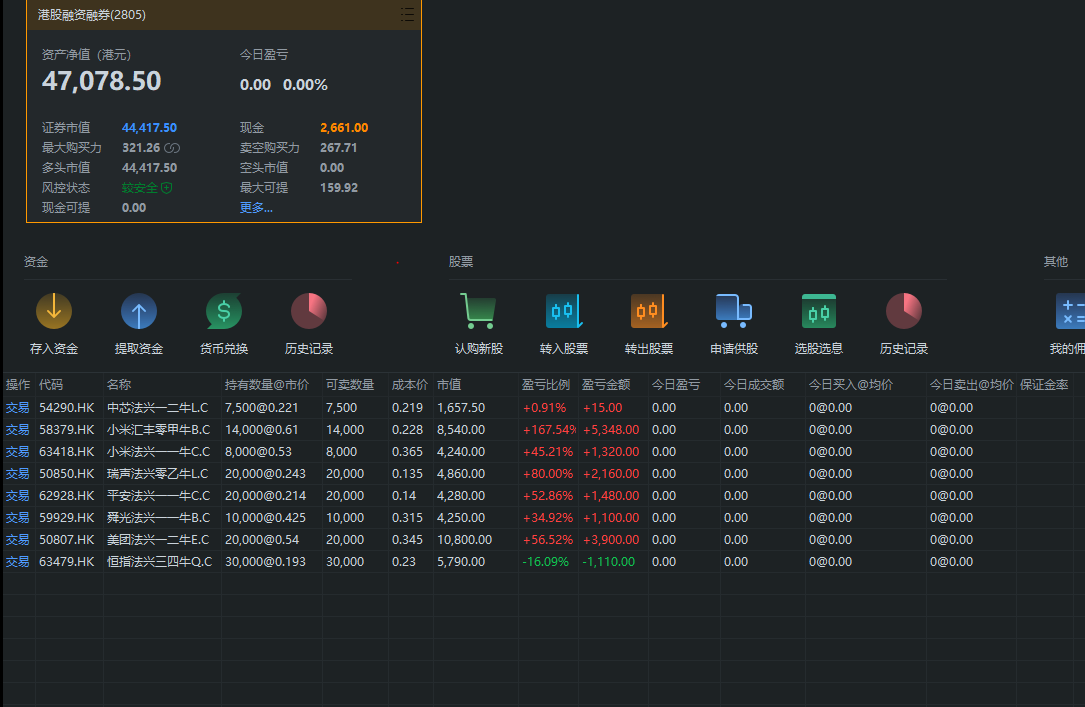Select the 恒指法兴三四牛Q.C name cell
Image resolution: width=1085 pixels, height=707 pixels.
pyautogui.click(x=160, y=562)
